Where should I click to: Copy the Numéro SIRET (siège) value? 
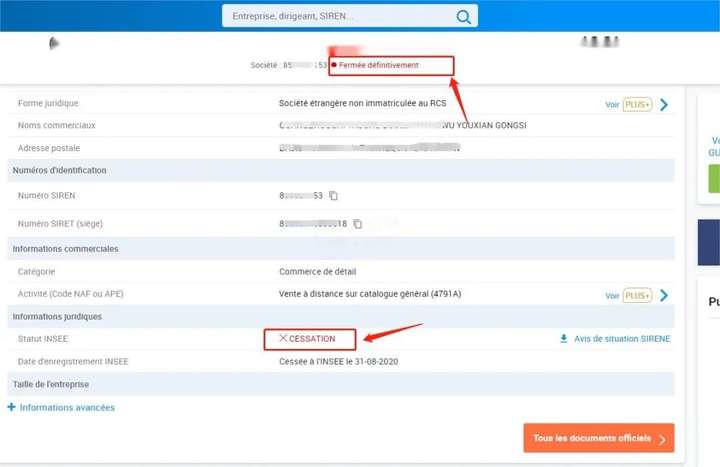tap(357, 224)
